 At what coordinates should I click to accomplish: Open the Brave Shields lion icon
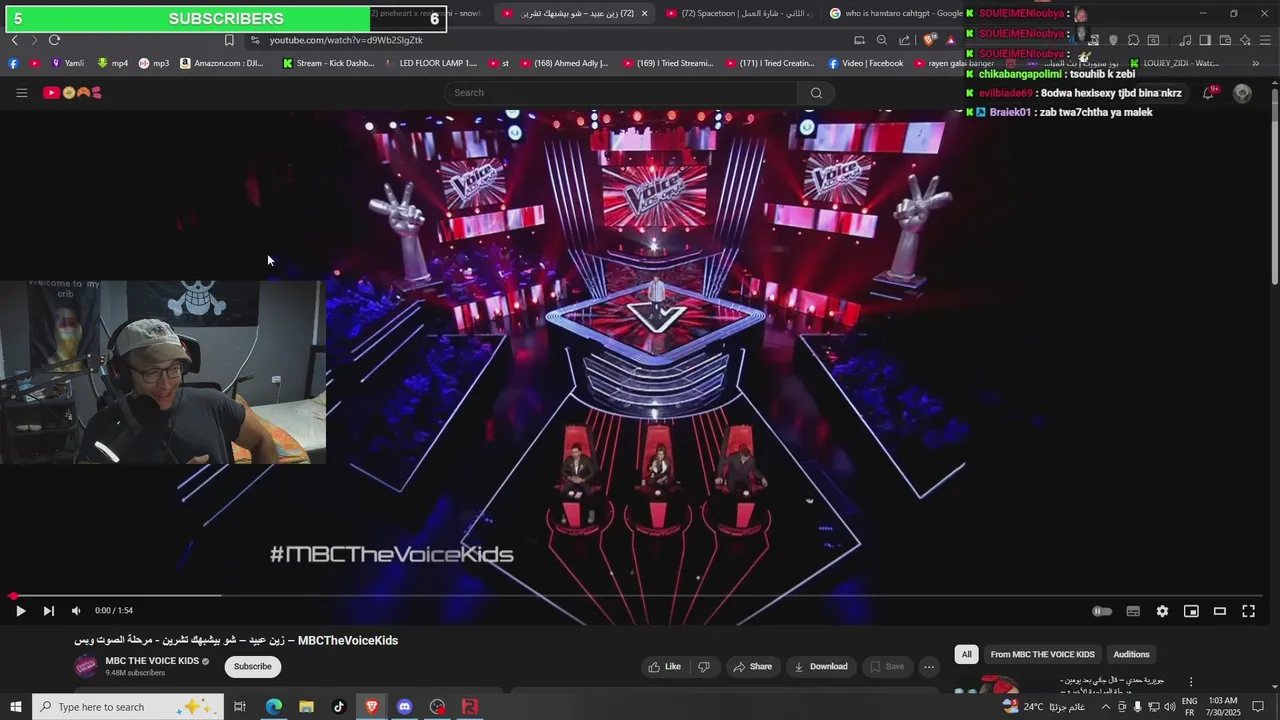pyautogui.click(x=929, y=40)
